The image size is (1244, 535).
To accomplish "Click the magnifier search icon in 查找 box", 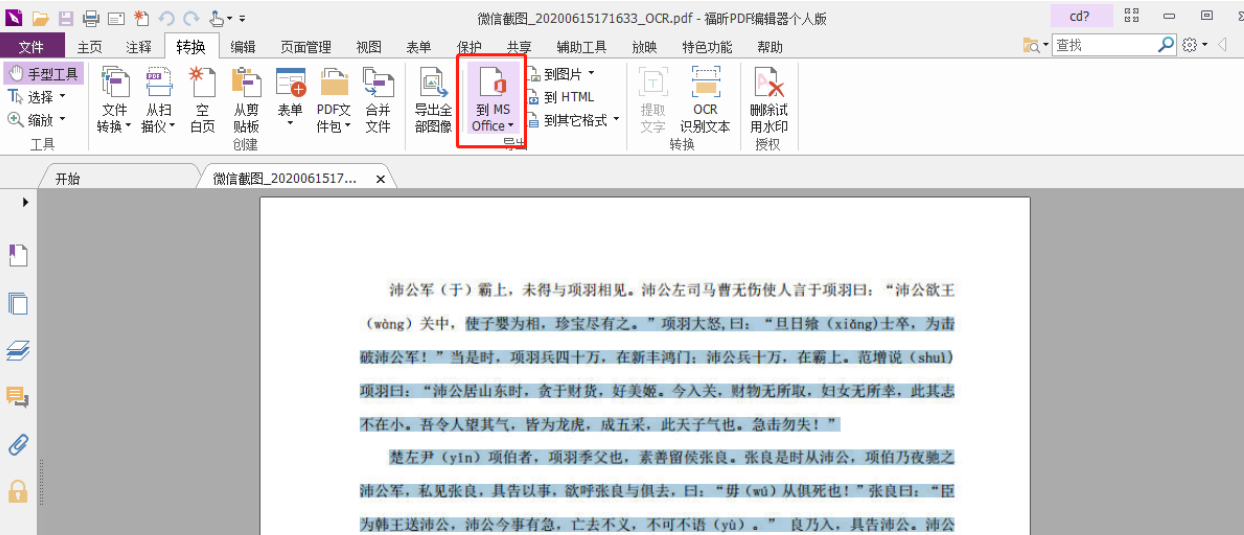I will point(1166,45).
